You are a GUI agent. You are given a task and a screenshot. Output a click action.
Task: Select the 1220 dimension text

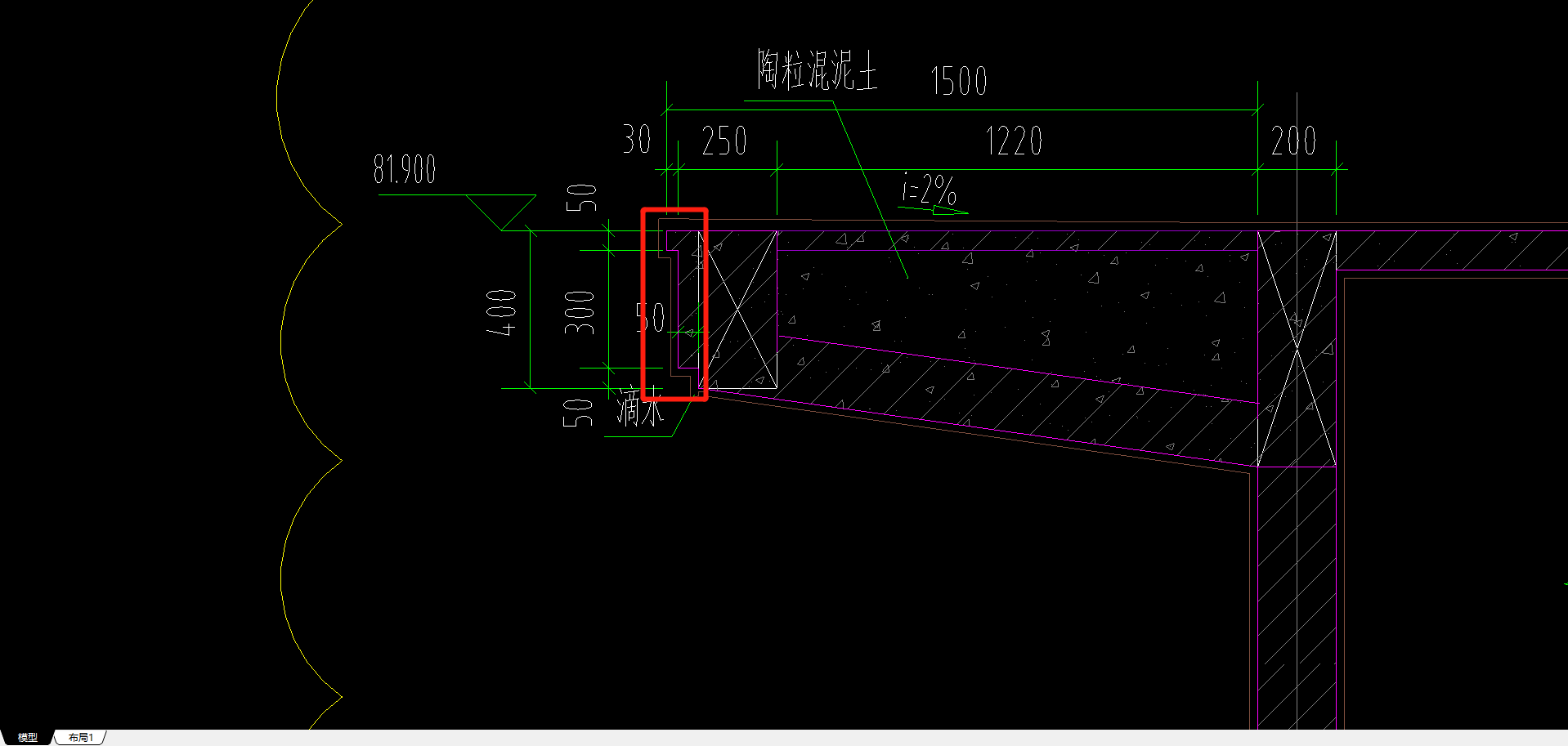(x=1014, y=141)
